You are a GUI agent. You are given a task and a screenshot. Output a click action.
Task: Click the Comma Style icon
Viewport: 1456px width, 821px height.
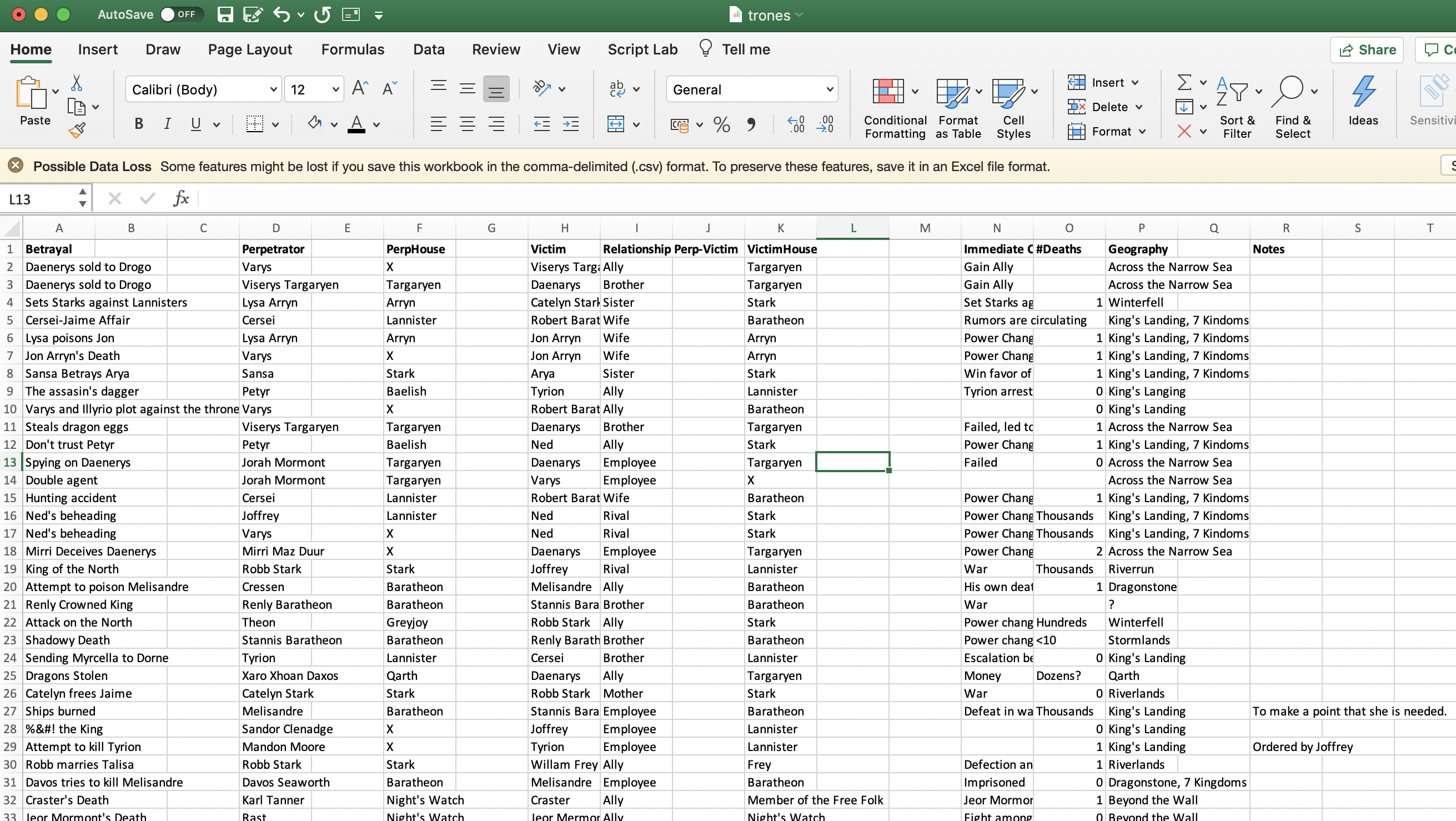[x=751, y=124]
